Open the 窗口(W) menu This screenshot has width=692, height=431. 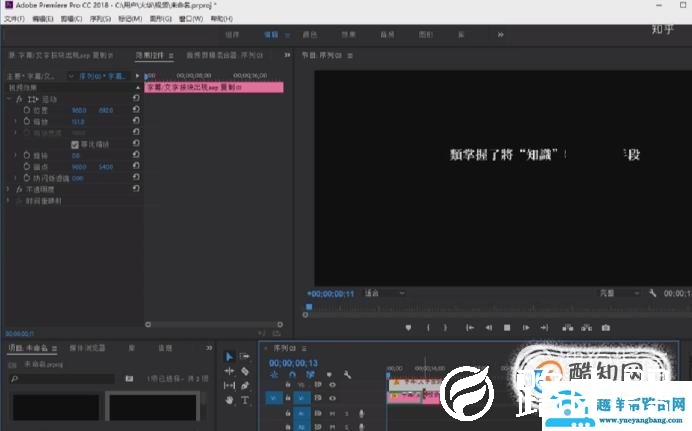[x=191, y=19]
